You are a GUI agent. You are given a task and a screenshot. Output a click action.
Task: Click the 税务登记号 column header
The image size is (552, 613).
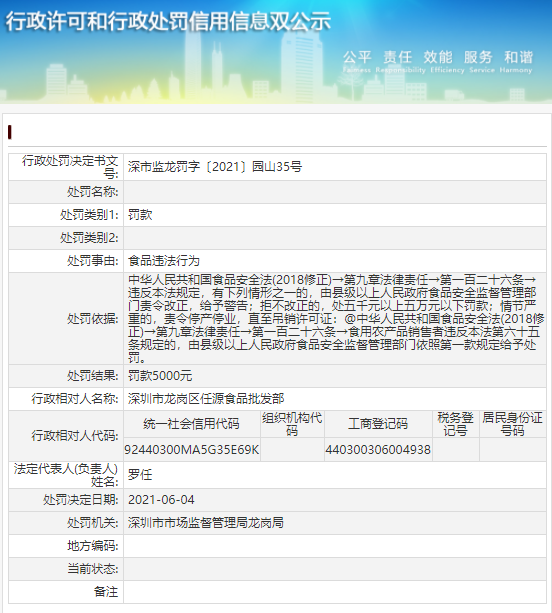pos(455,424)
